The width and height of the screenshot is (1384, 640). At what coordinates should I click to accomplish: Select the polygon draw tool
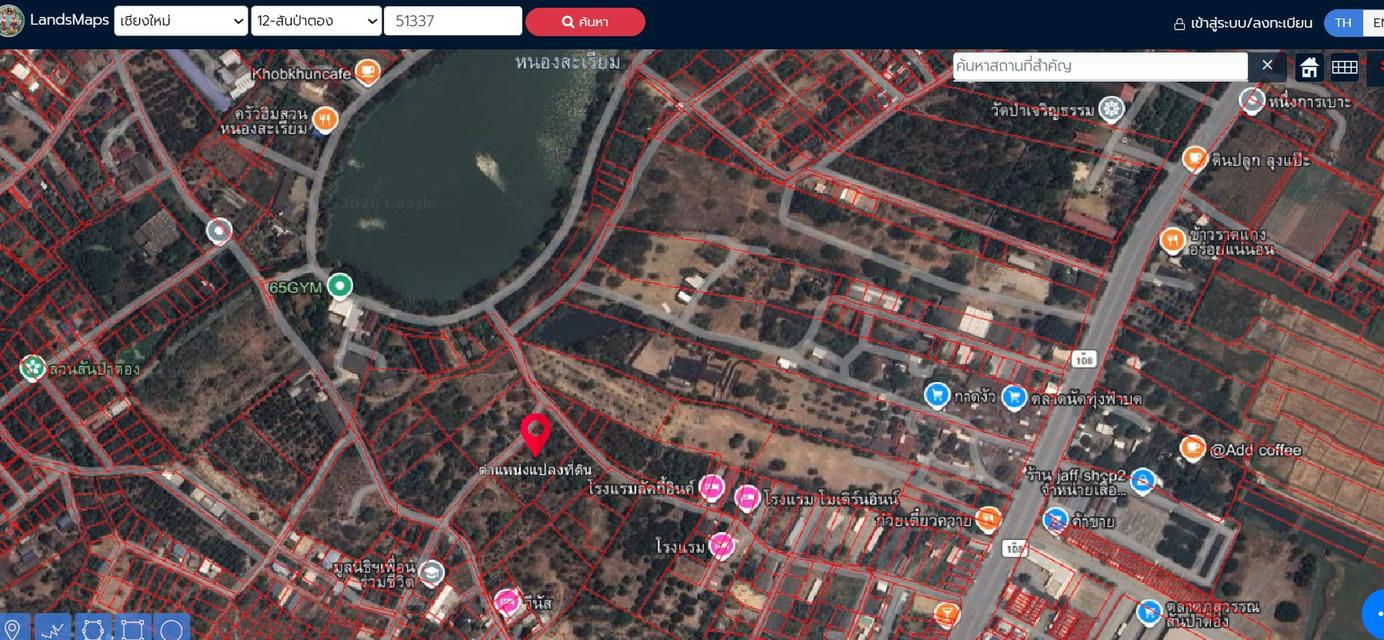(x=92, y=628)
